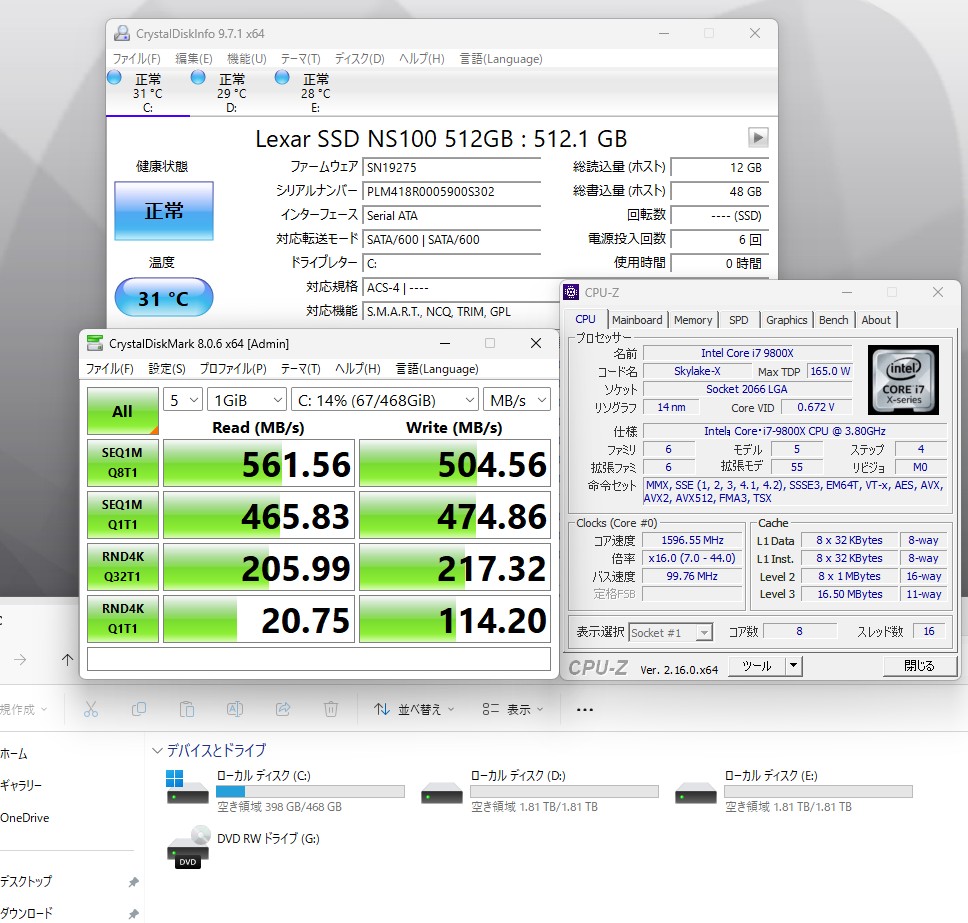Open 言語(Language) menu in CrystalDiskMark
The height and width of the screenshot is (923, 968).
click(x=437, y=369)
